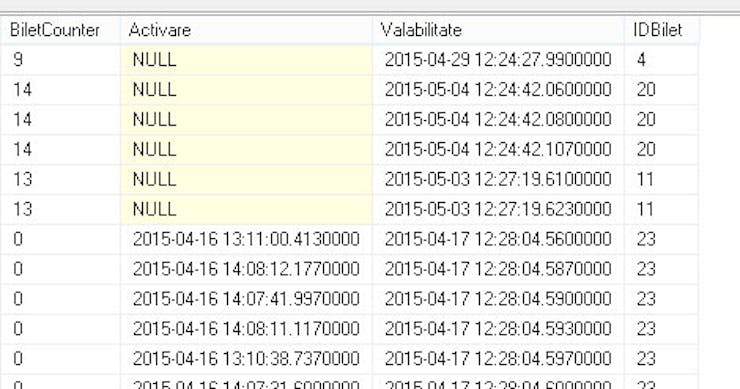Select BiletCounter 14 in the 12:24:42.0800000 row
This screenshot has width=740, height=389.
tap(60, 119)
